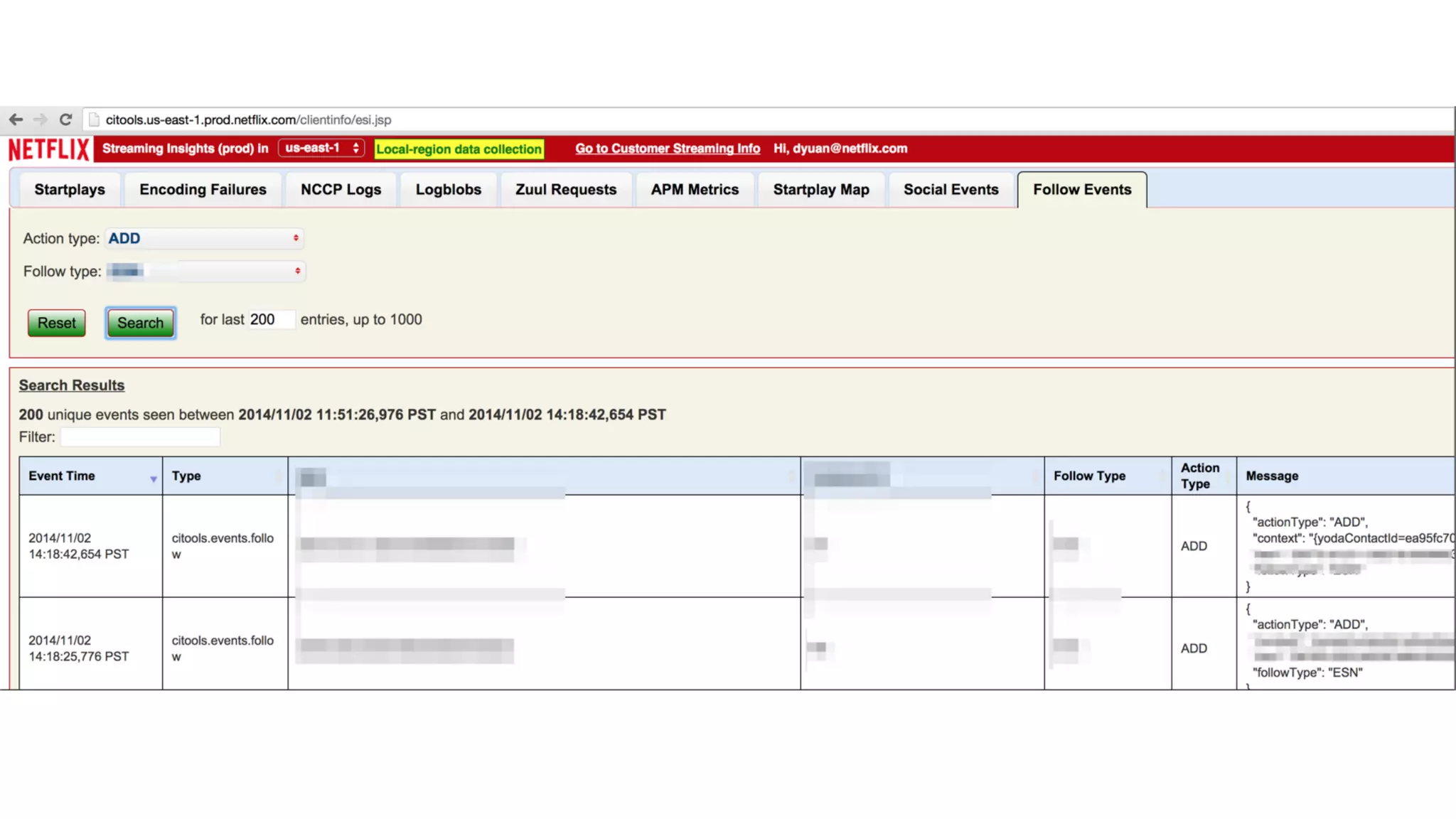
Task: Click the browser back arrow
Action: tap(16, 119)
